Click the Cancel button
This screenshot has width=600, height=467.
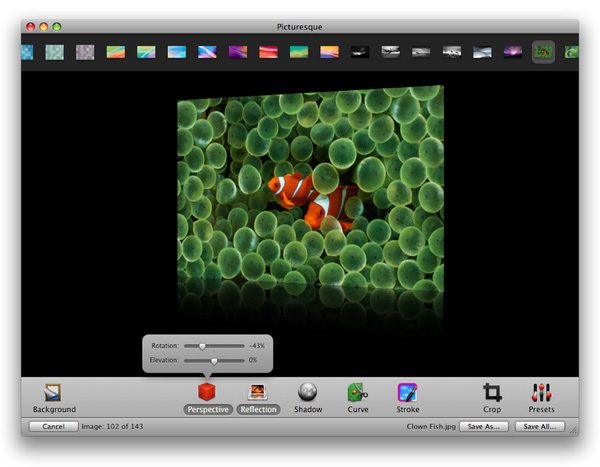[54, 426]
